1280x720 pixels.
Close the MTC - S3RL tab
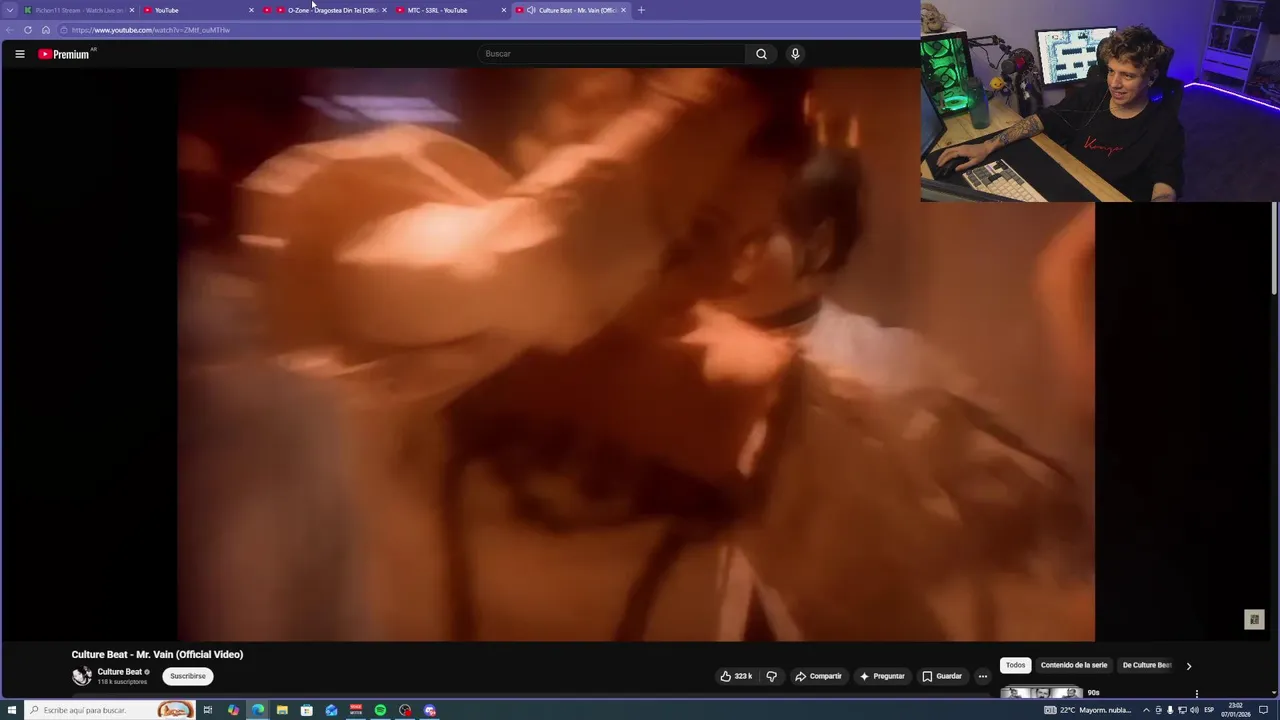coord(504,10)
